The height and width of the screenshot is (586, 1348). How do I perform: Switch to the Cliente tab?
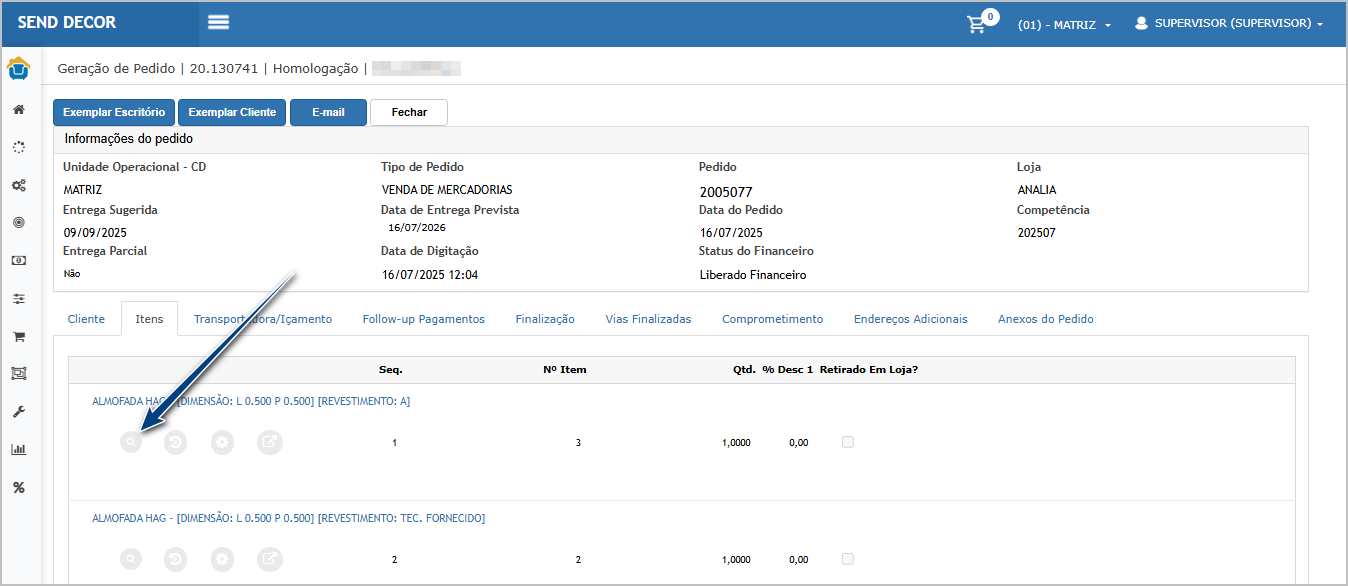tap(86, 319)
